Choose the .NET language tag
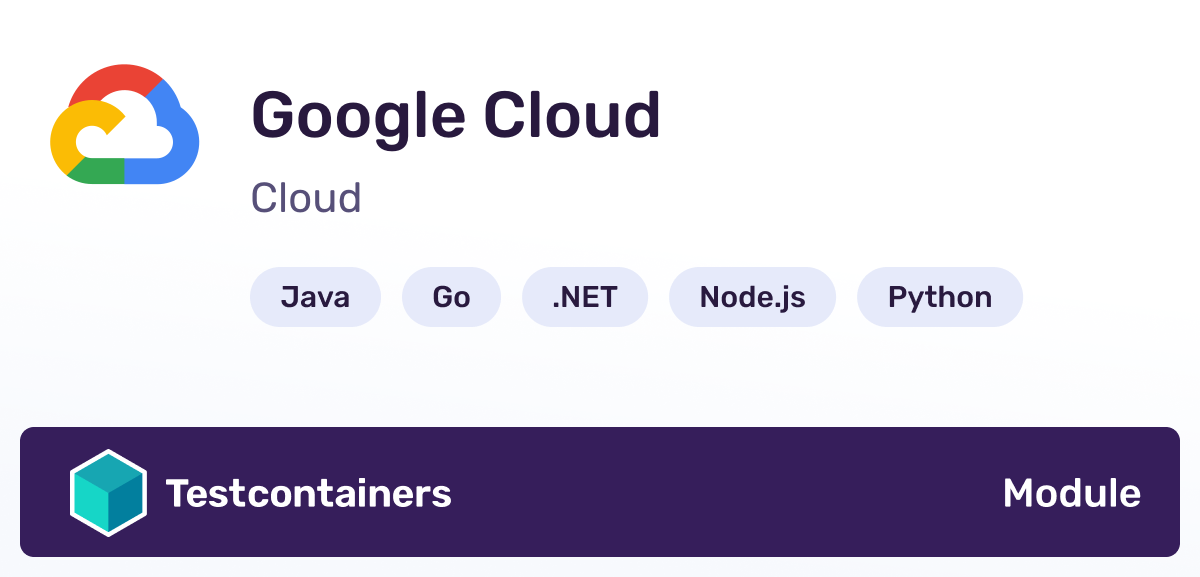Image resolution: width=1200 pixels, height=577 pixels. point(585,297)
